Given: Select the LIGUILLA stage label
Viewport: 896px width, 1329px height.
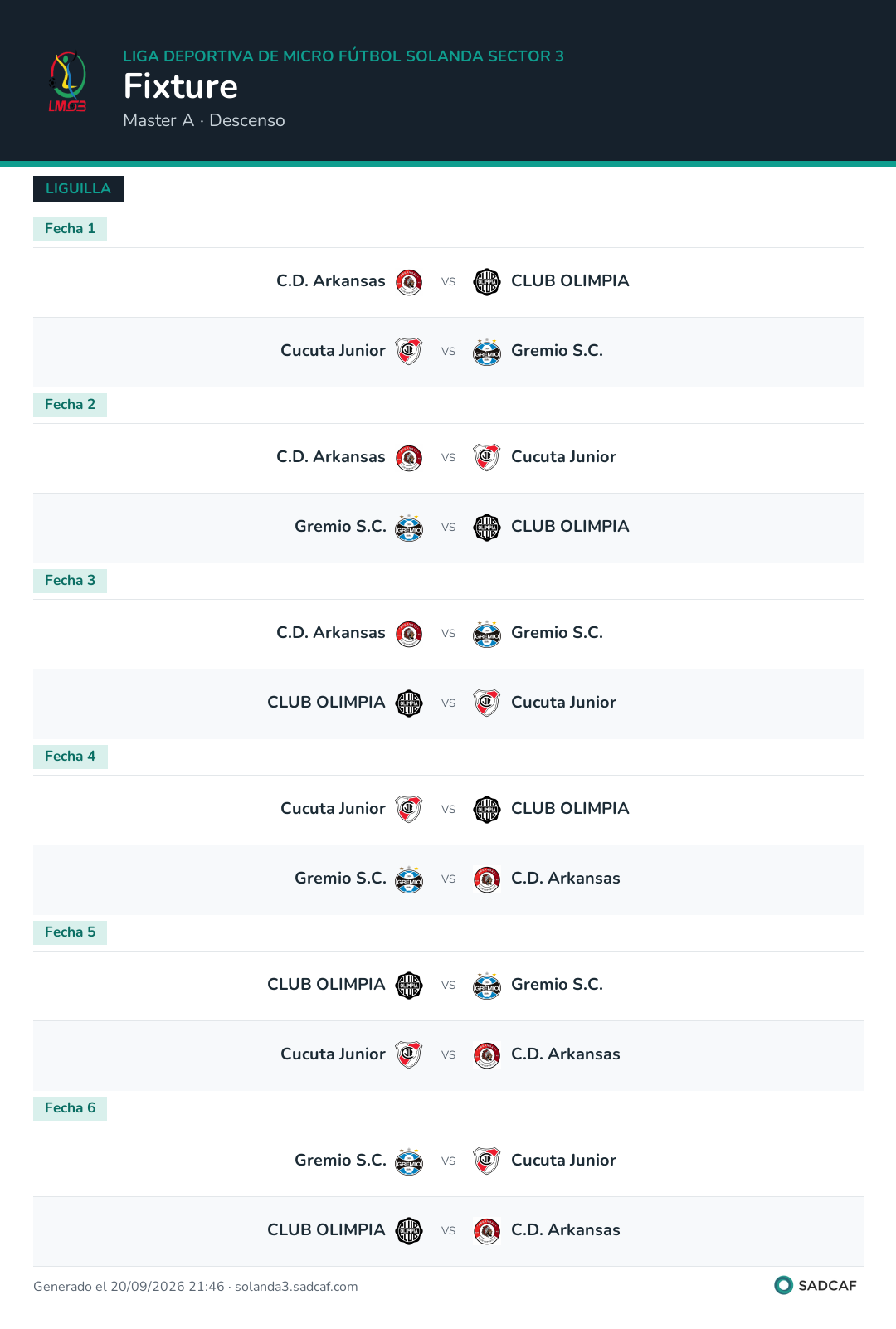Looking at the screenshot, I should pos(78,188).
